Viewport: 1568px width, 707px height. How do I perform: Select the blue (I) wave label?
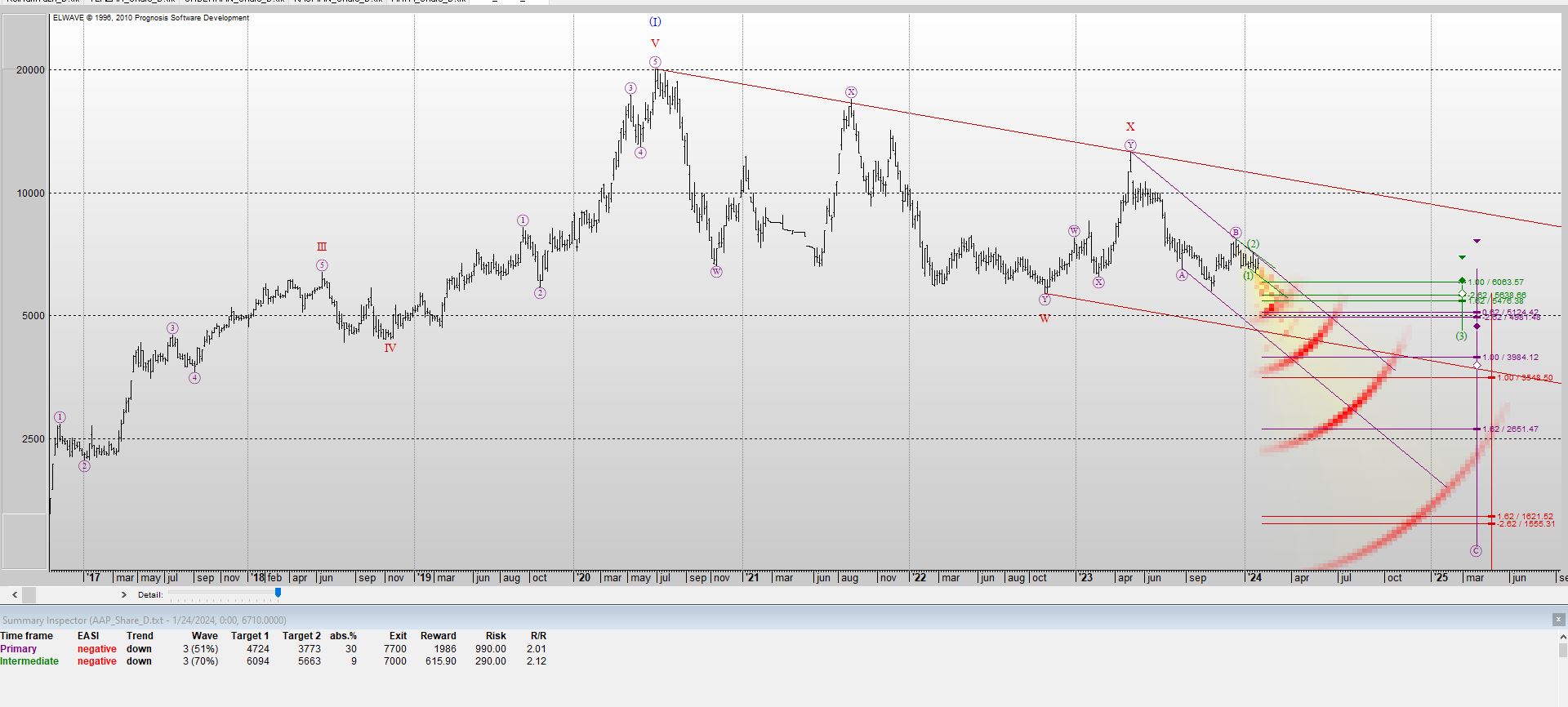tap(655, 22)
